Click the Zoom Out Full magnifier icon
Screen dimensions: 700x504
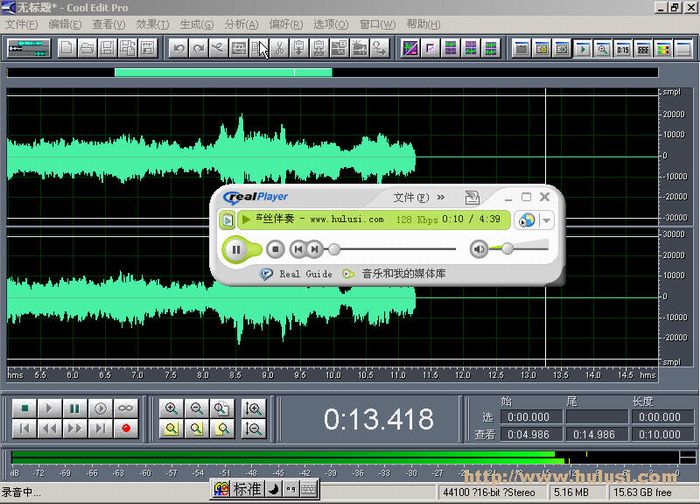coord(221,408)
